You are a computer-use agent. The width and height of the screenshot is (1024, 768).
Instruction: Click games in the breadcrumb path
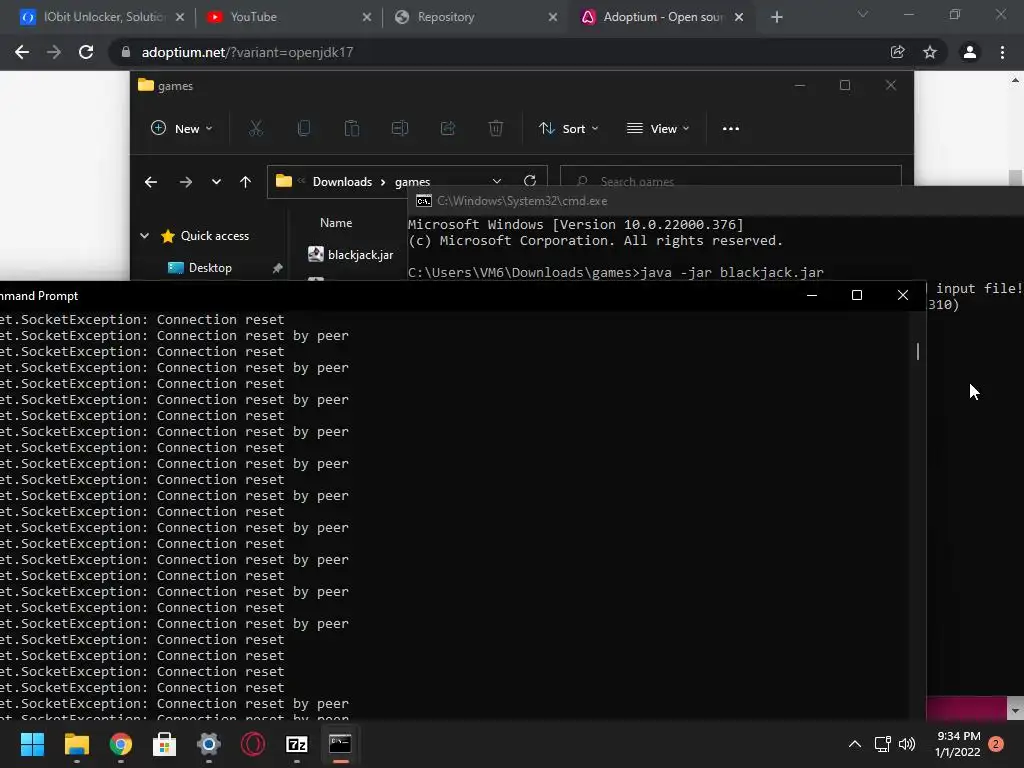[x=413, y=182]
